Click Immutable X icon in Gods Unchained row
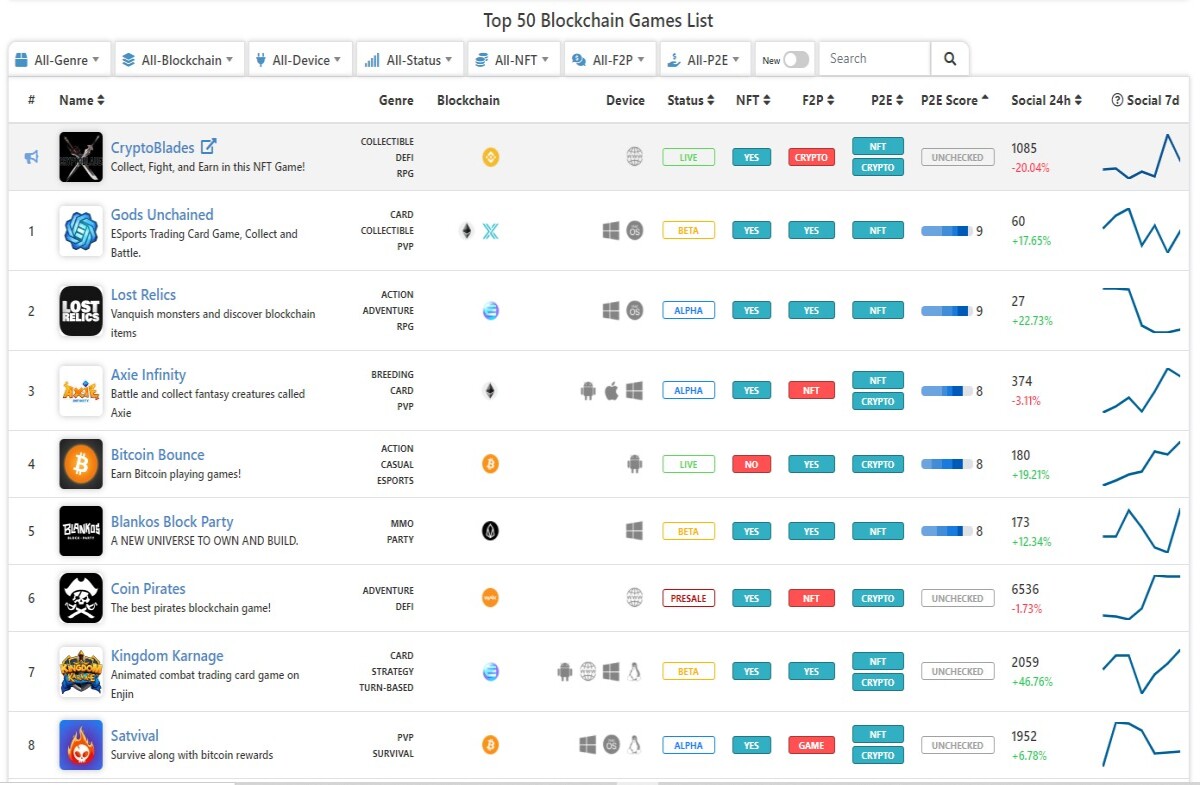 coord(490,231)
